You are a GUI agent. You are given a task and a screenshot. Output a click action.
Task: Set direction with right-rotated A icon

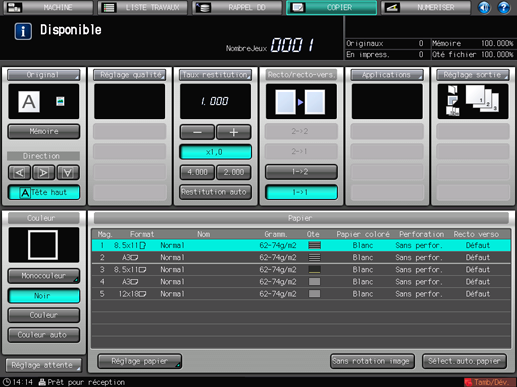[x=44, y=172]
